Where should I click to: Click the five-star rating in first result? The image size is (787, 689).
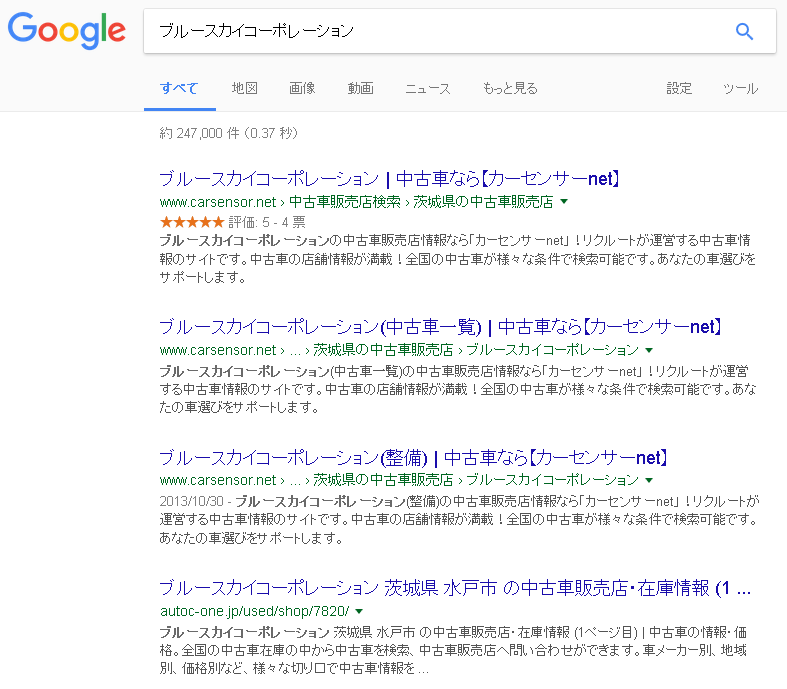tap(191, 222)
